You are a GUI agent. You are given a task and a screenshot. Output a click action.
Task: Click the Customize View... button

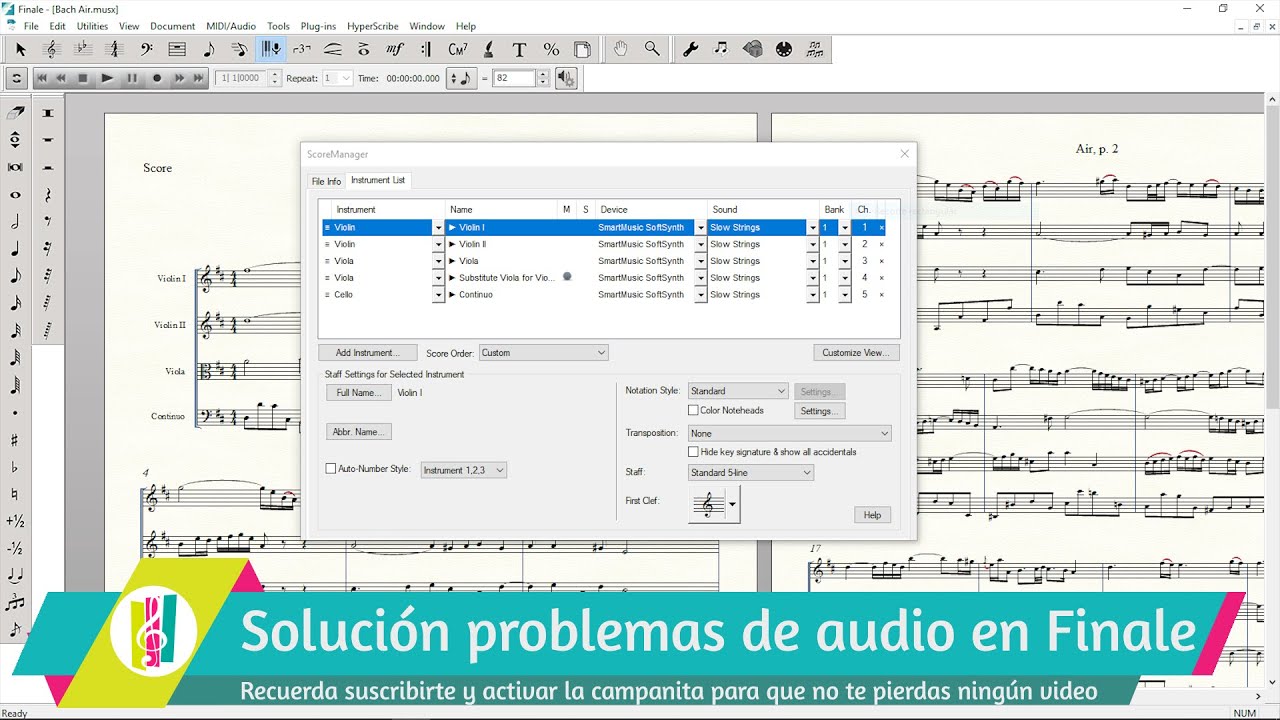(x=856, y=353)
